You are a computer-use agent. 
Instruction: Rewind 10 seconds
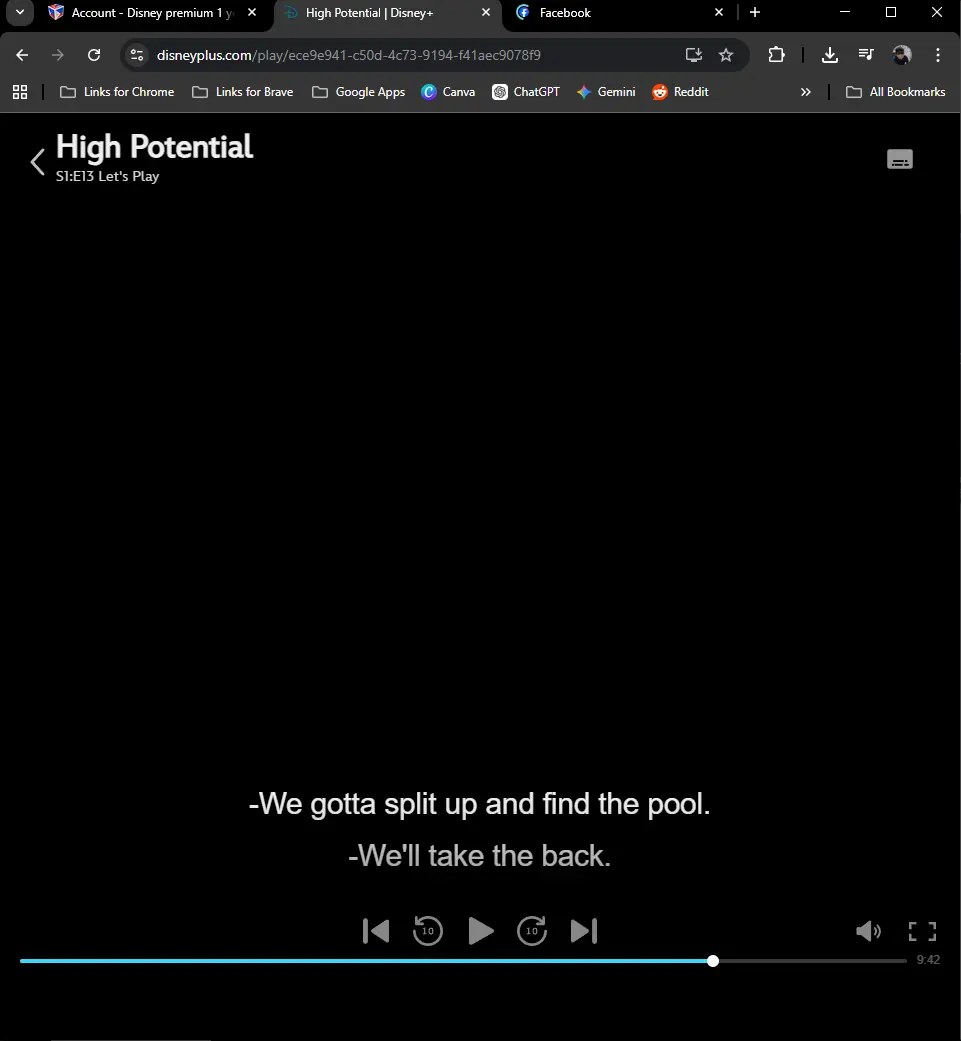coord(428,931)
